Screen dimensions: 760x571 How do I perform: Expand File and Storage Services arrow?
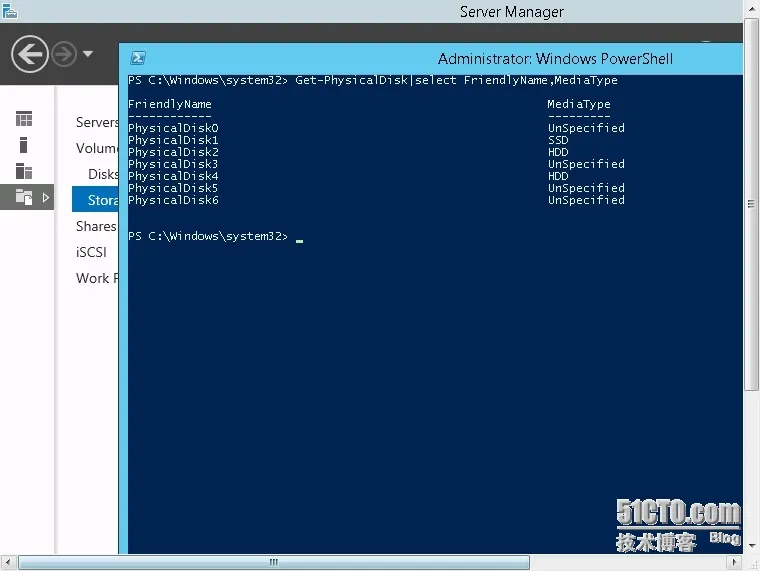point(46,197)
